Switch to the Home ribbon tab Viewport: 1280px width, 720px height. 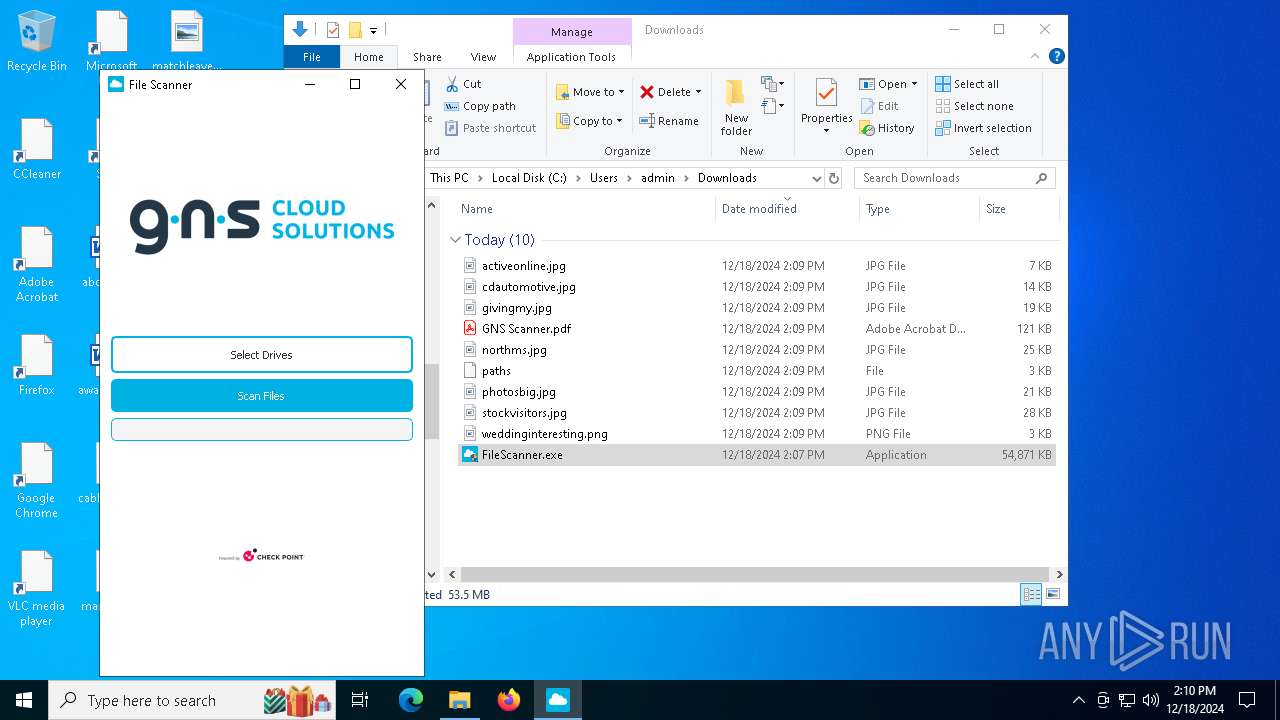pos(368,57)
